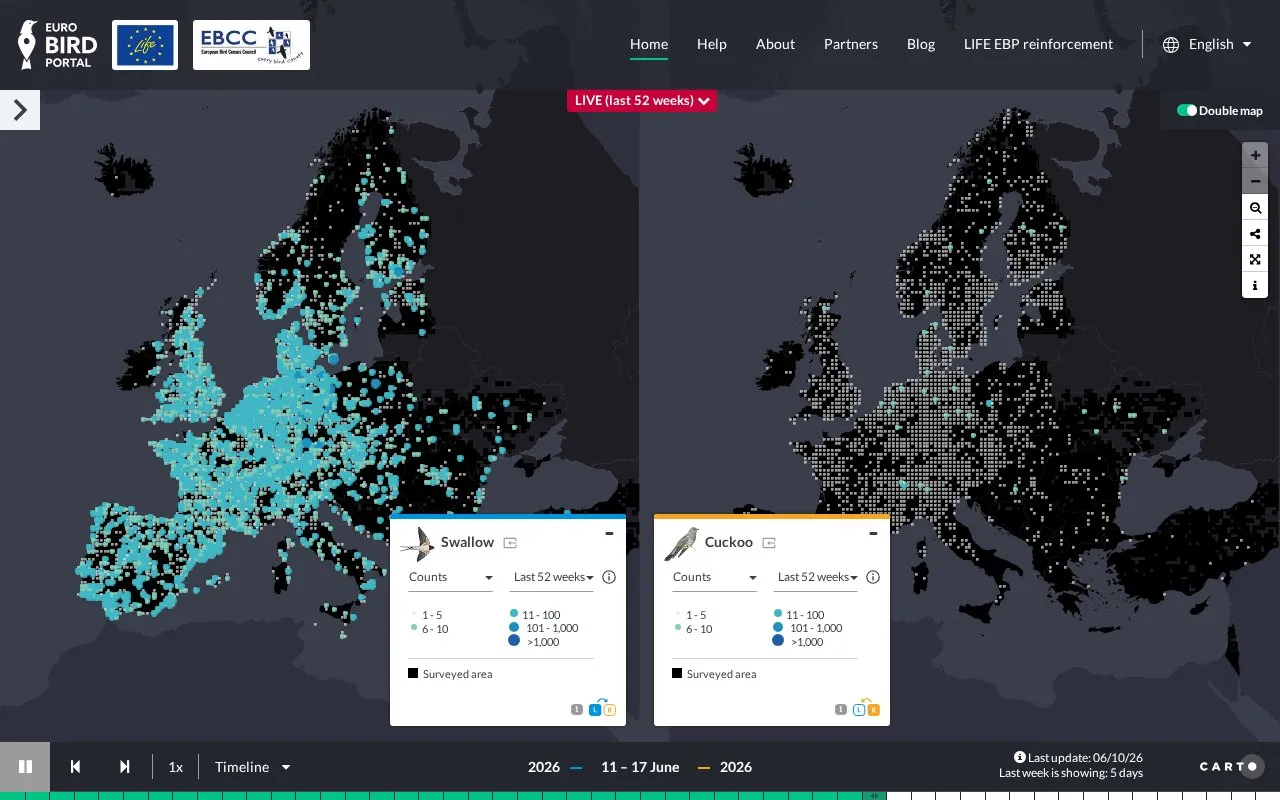Click the timeline position handle

875,796
